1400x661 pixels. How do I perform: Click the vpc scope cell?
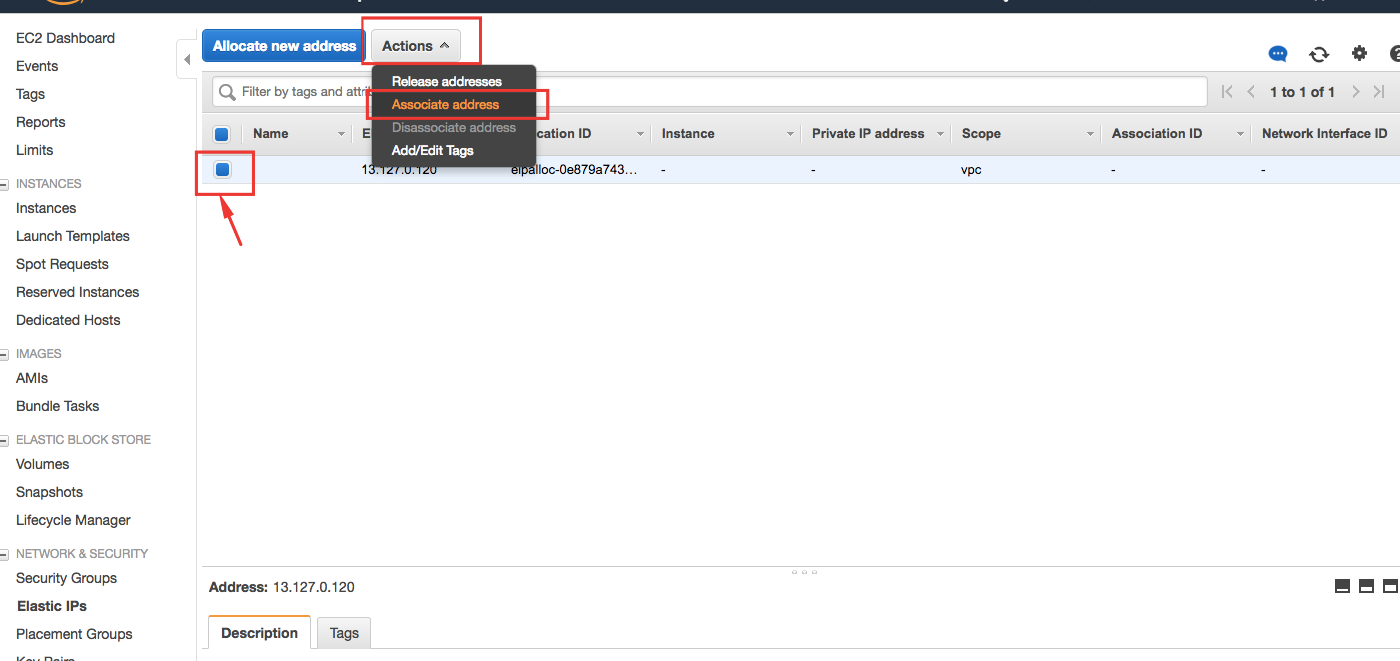(x=972, y=170)
